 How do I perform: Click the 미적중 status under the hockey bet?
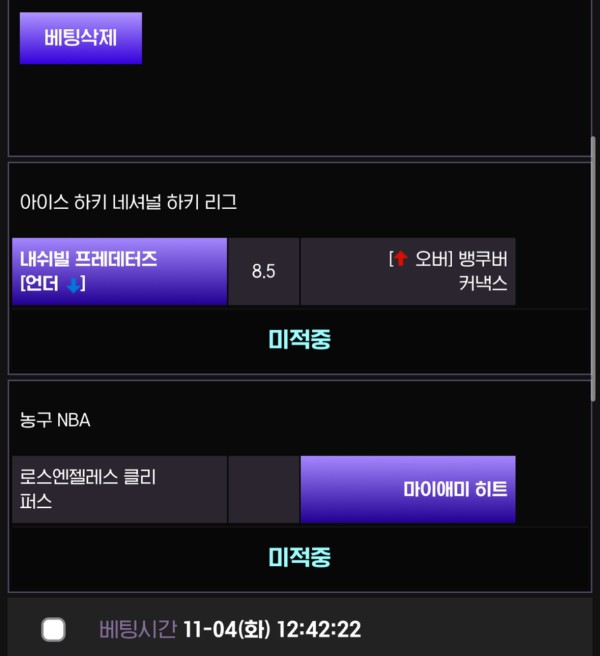point(299,339)
